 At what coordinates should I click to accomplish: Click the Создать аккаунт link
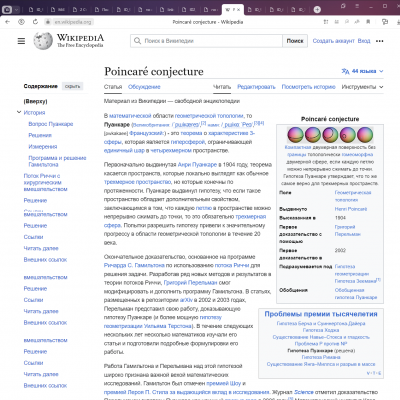(333, 41)
